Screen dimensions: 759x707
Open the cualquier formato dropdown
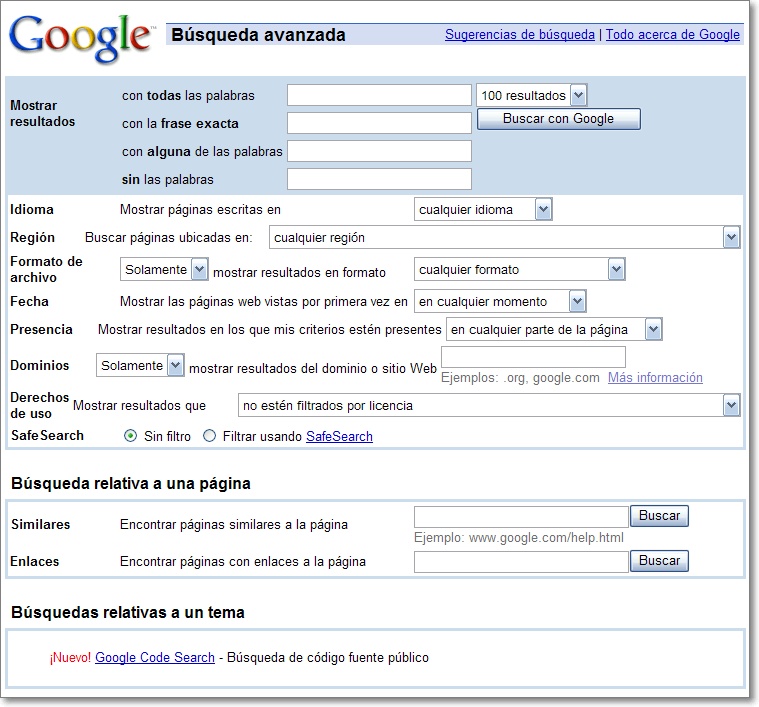tap(519, 270)
